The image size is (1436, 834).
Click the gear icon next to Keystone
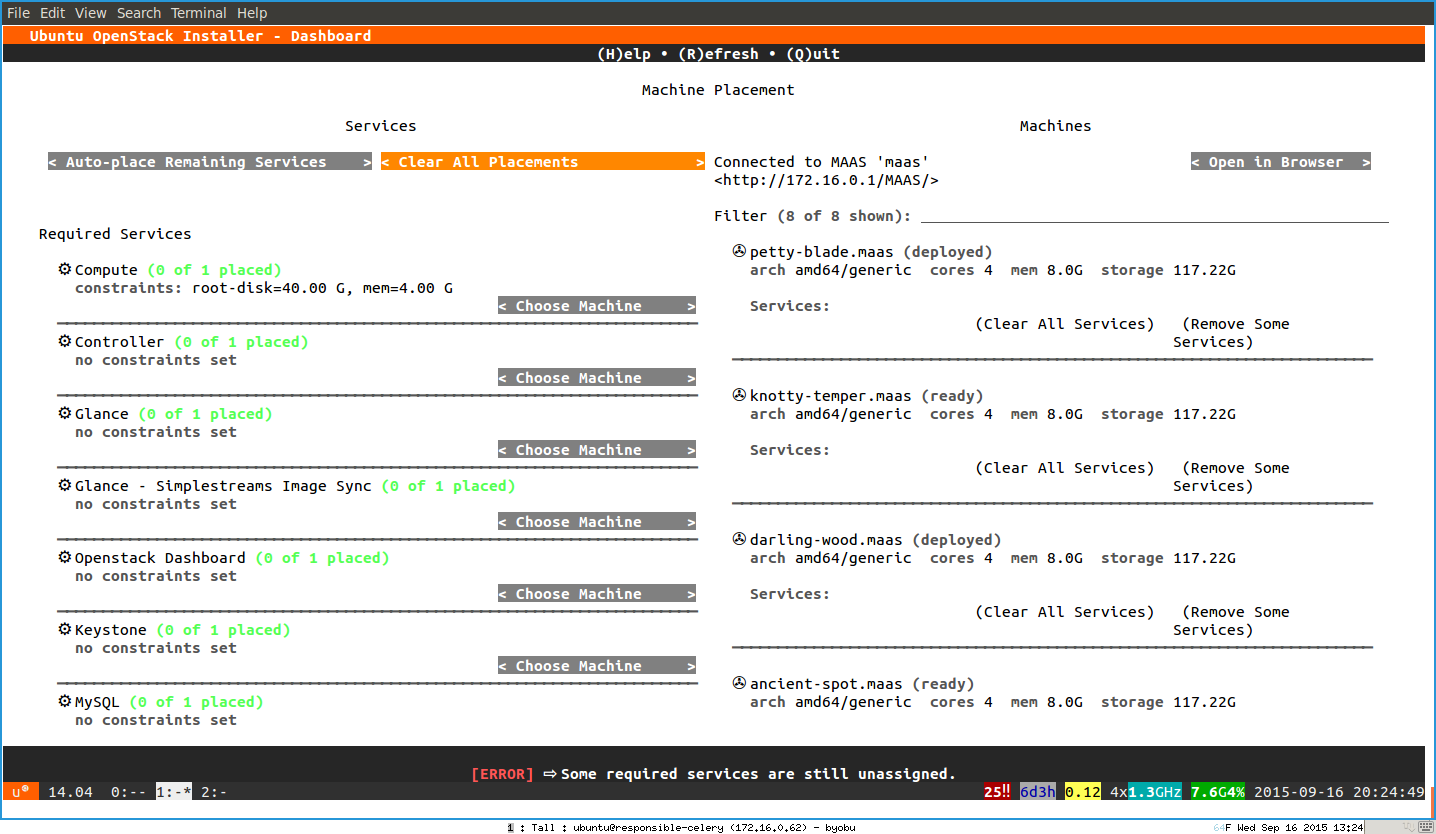pos(65,630)
